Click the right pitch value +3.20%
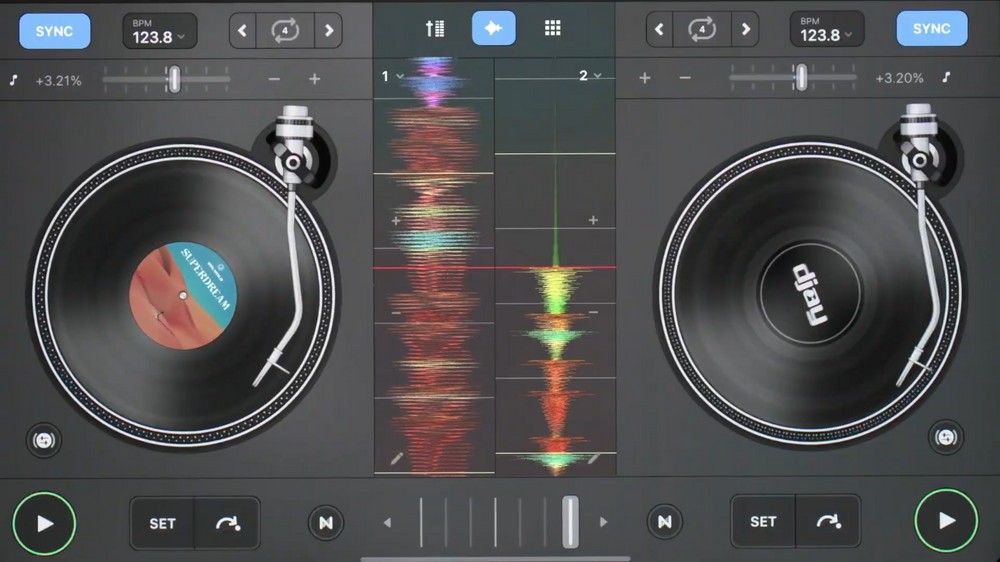 click(x=899, y=78)
